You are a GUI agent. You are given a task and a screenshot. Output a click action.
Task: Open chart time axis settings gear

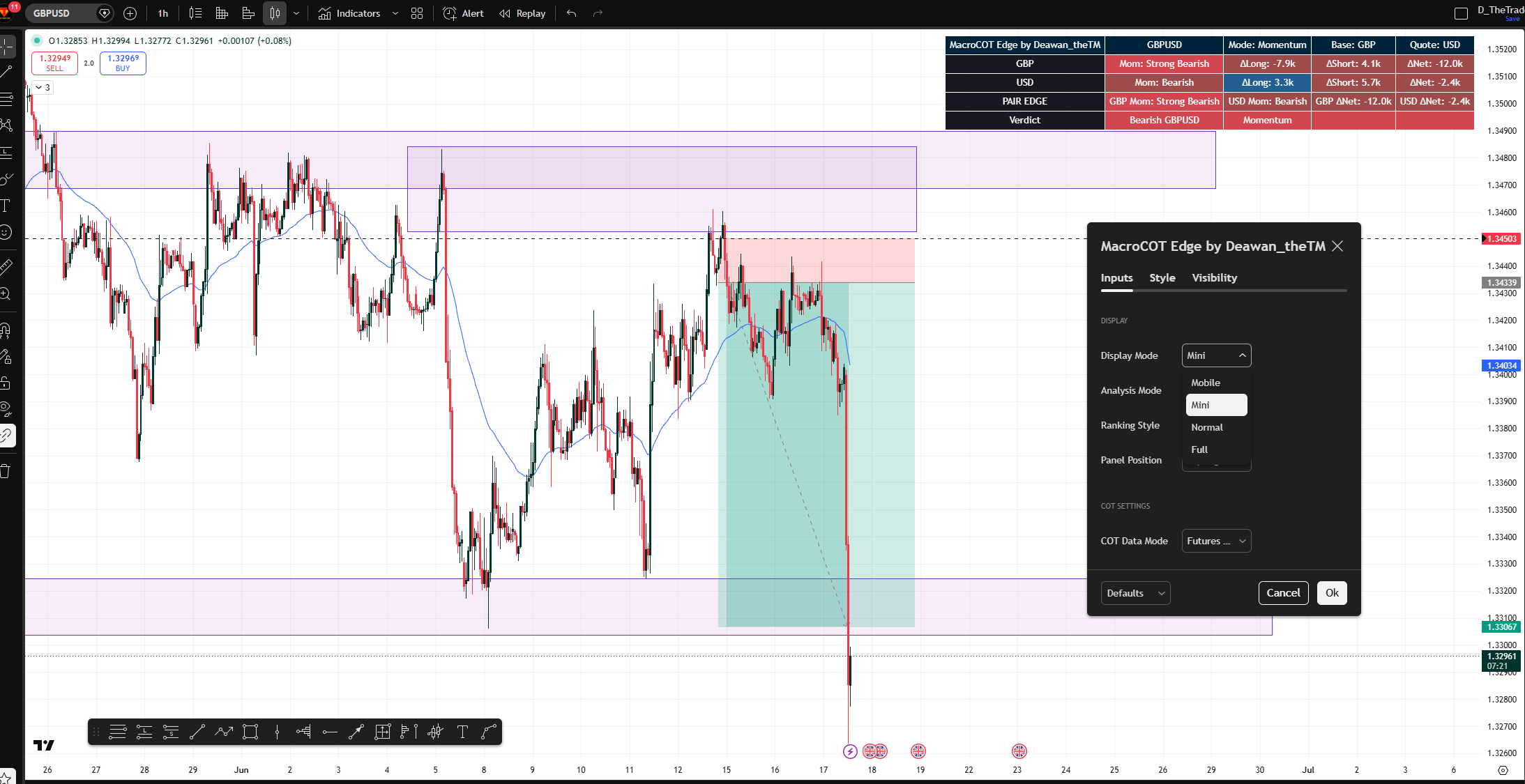click(x=1503, y=770)
